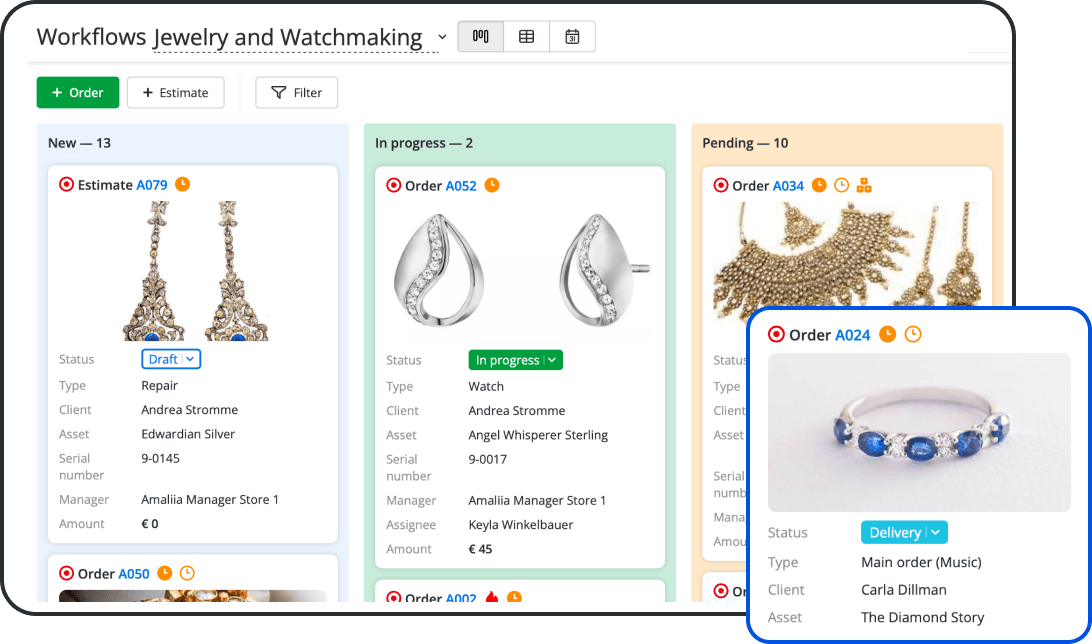The width and height of the screenshot is (1092, 644).
Task: Click the subtasks icon on Order A034
Action: [865, 185]
